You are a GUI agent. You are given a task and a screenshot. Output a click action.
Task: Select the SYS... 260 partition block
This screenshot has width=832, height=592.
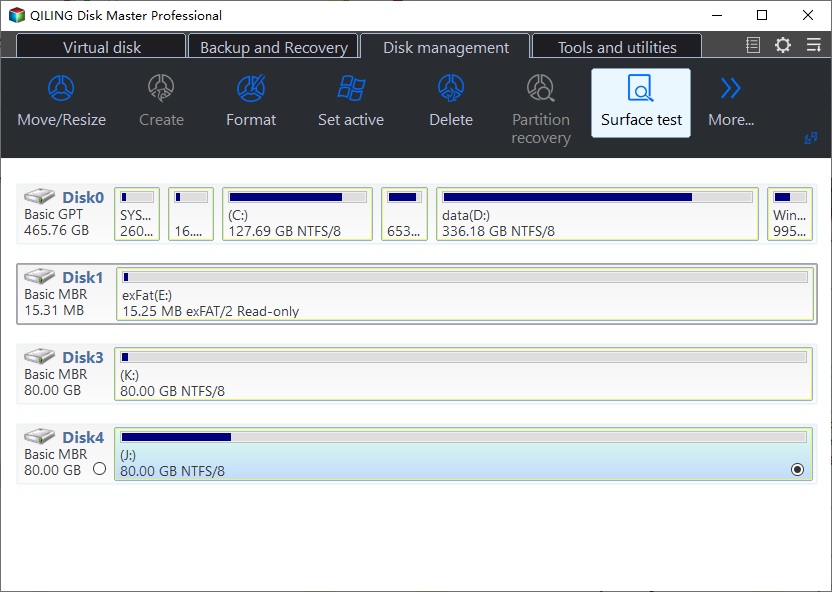[x=137, y=214]
